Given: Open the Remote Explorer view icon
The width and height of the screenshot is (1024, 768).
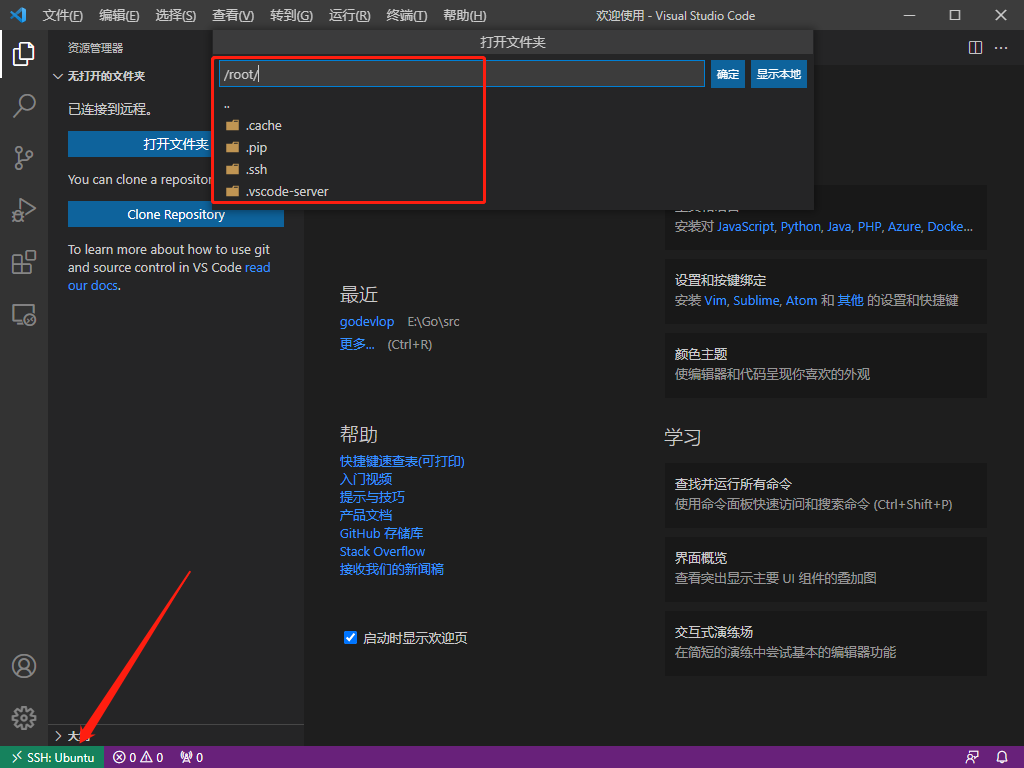Looking at the screenshot, I should tap(24, 315).
